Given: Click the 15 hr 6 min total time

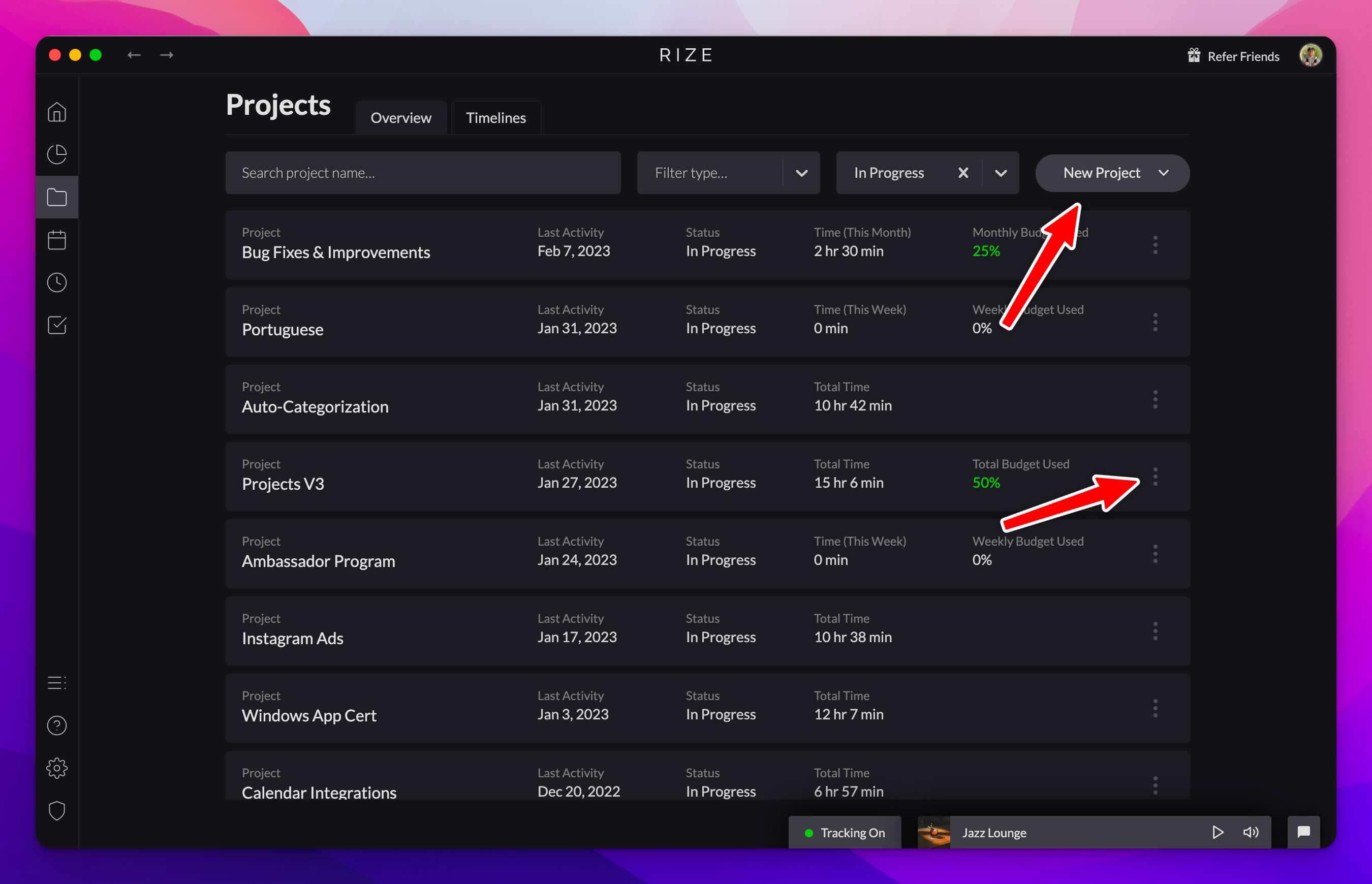Looking at the screenshot, I should point(849,483).
